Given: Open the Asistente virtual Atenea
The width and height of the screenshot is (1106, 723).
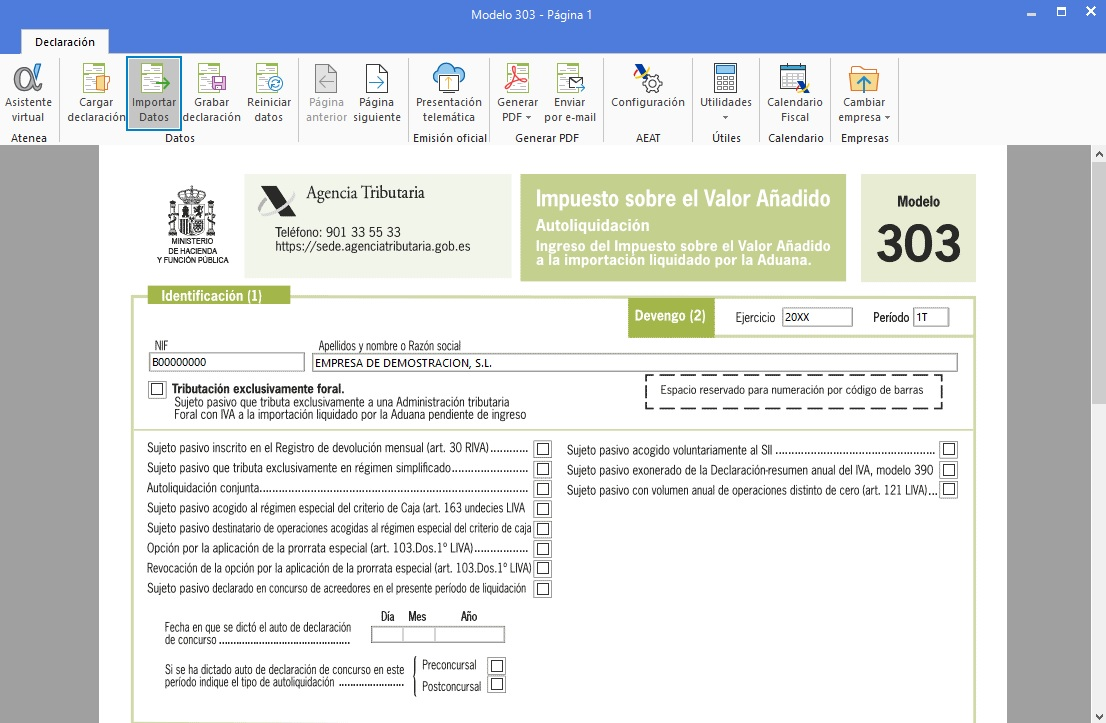Looking at the screenshot, I should click(28, 92).
